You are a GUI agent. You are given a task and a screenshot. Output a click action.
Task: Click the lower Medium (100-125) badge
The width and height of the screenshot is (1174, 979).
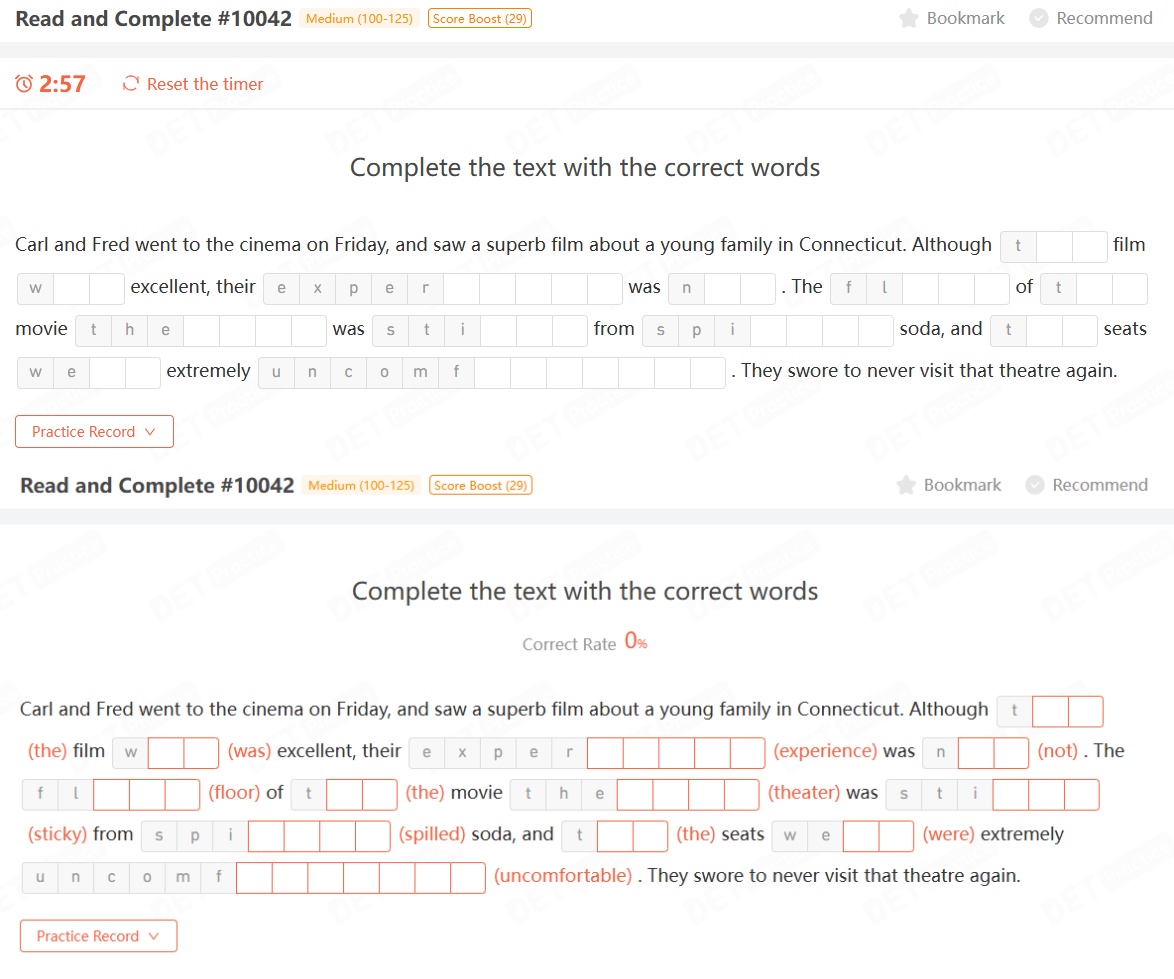pyautogui.click(x=361, y=486)
